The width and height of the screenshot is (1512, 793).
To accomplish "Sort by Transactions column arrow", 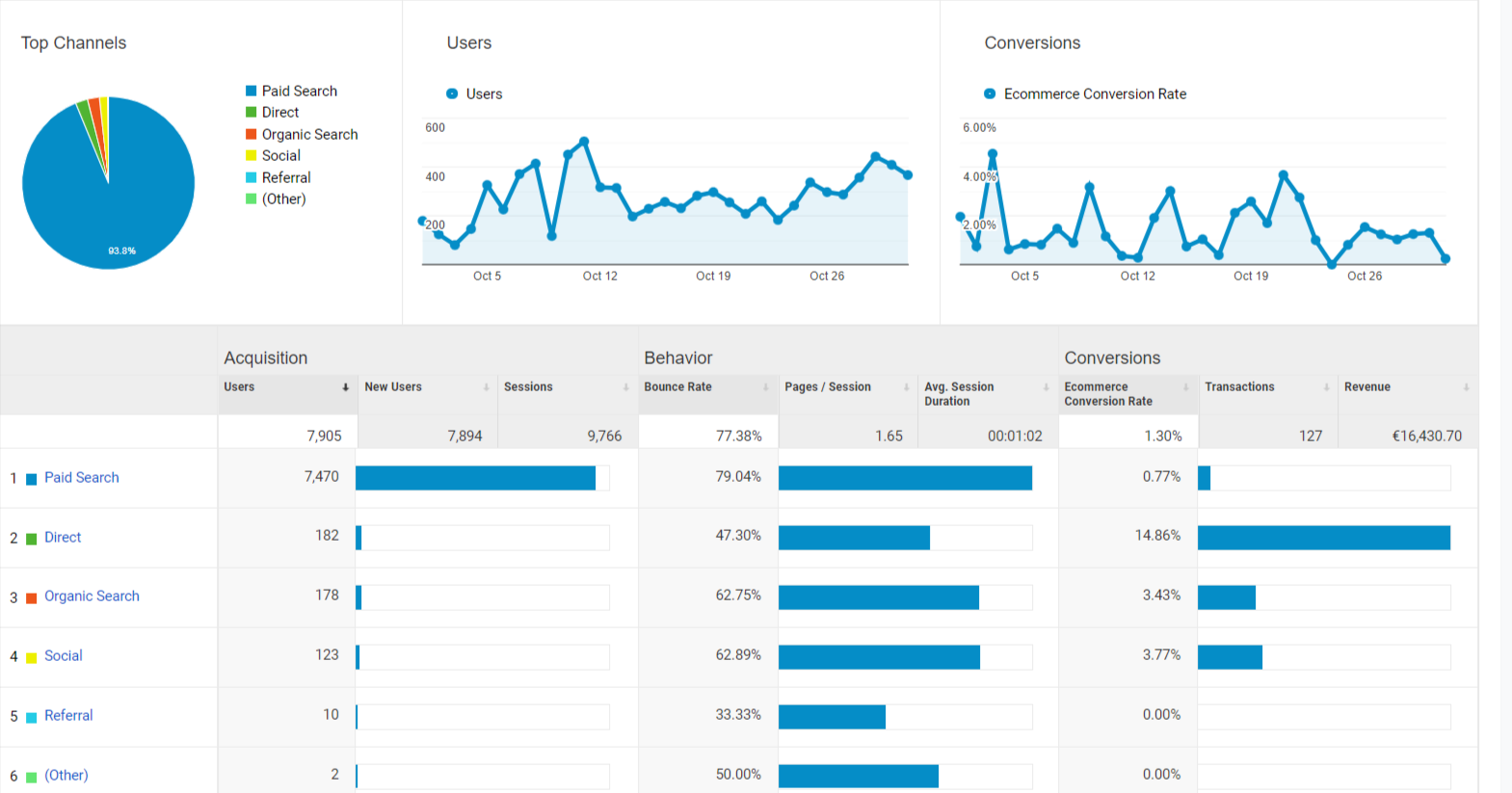I will (1326, 387).
